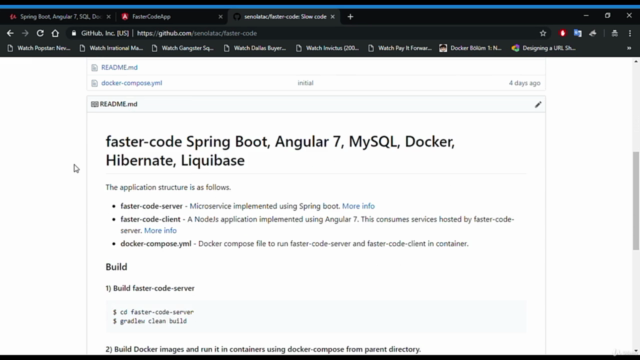
Task: Click the scrollbar up arrow
Action: pyautogui.click(x=636, y=61)
